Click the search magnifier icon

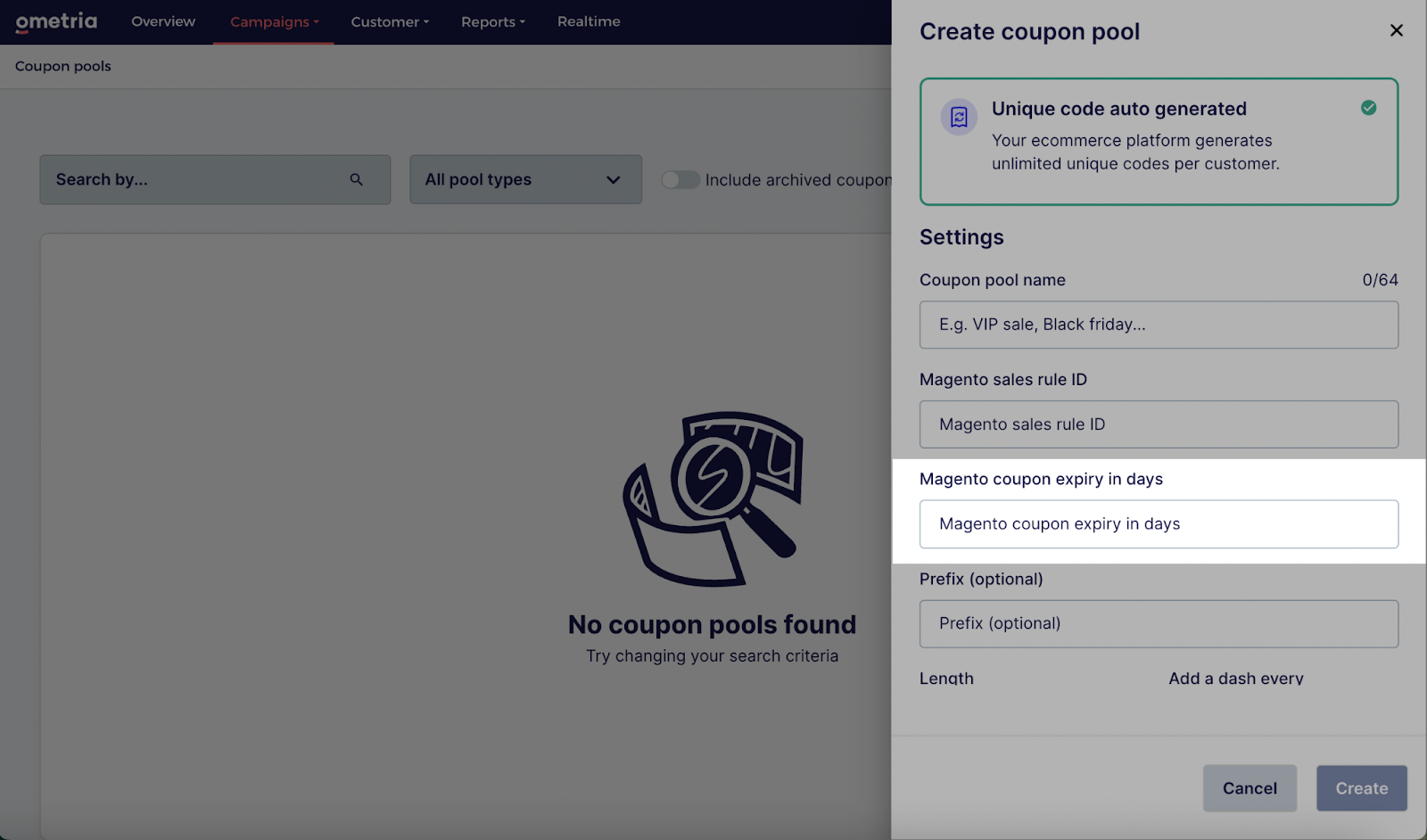[x=356, y=179]
